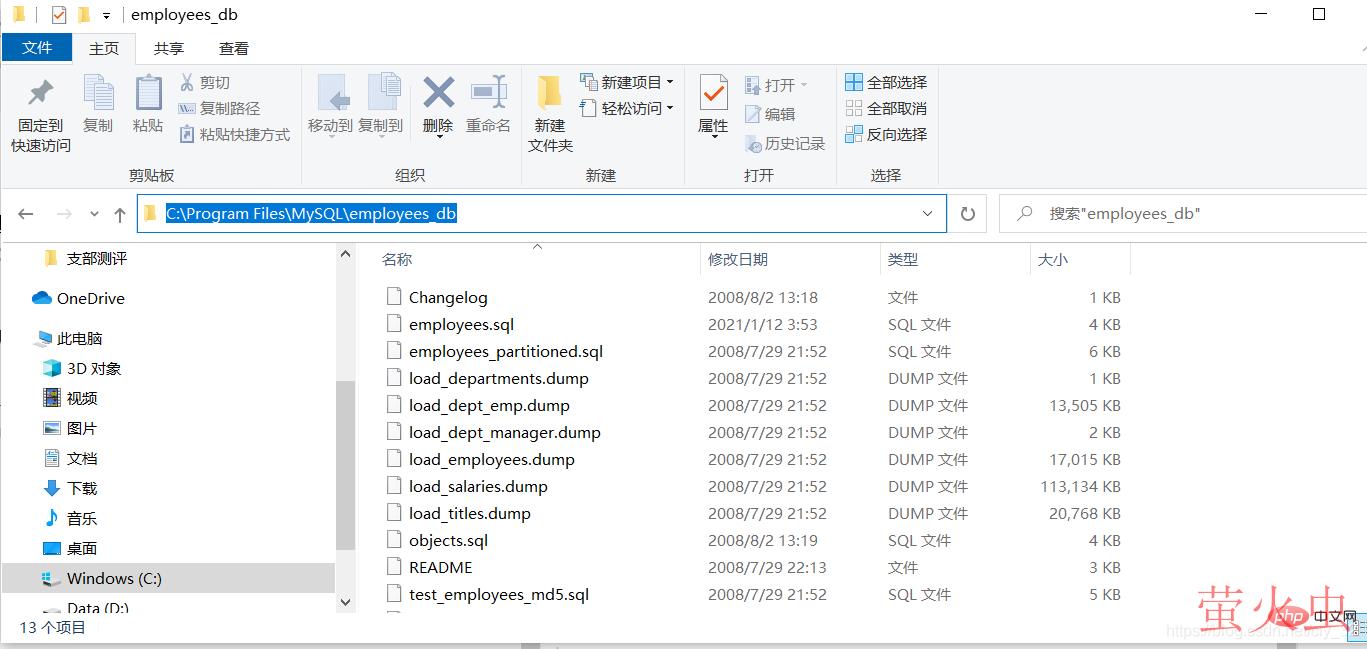This screenshot has height=649, width=1367.
Task: Expand the address bar history dropdown
Action: [x=928, y=214]
